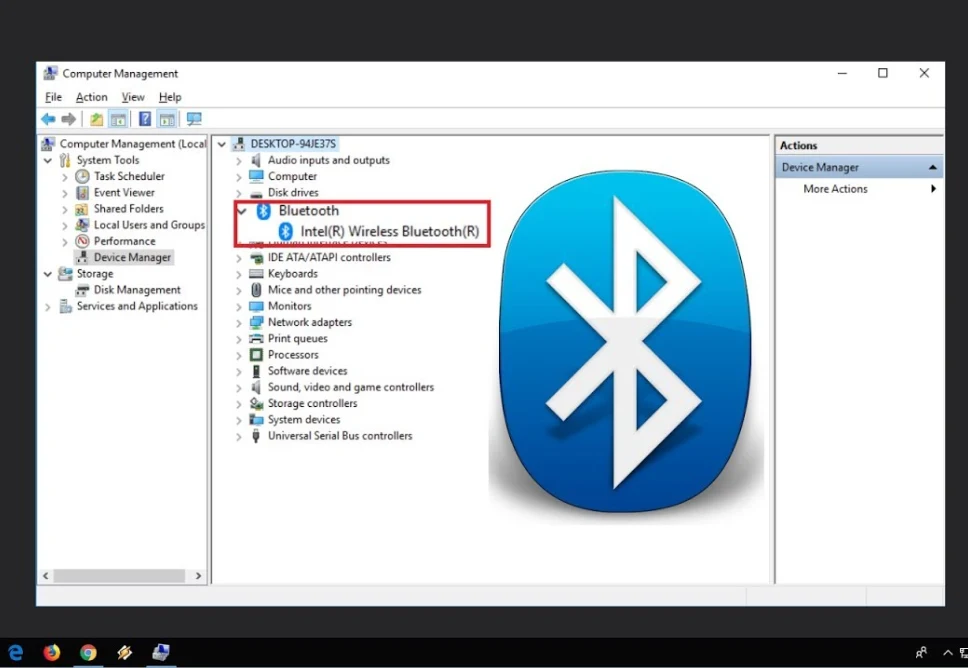
Task: Click the Event Viewer icon
Action: (82, 193)
